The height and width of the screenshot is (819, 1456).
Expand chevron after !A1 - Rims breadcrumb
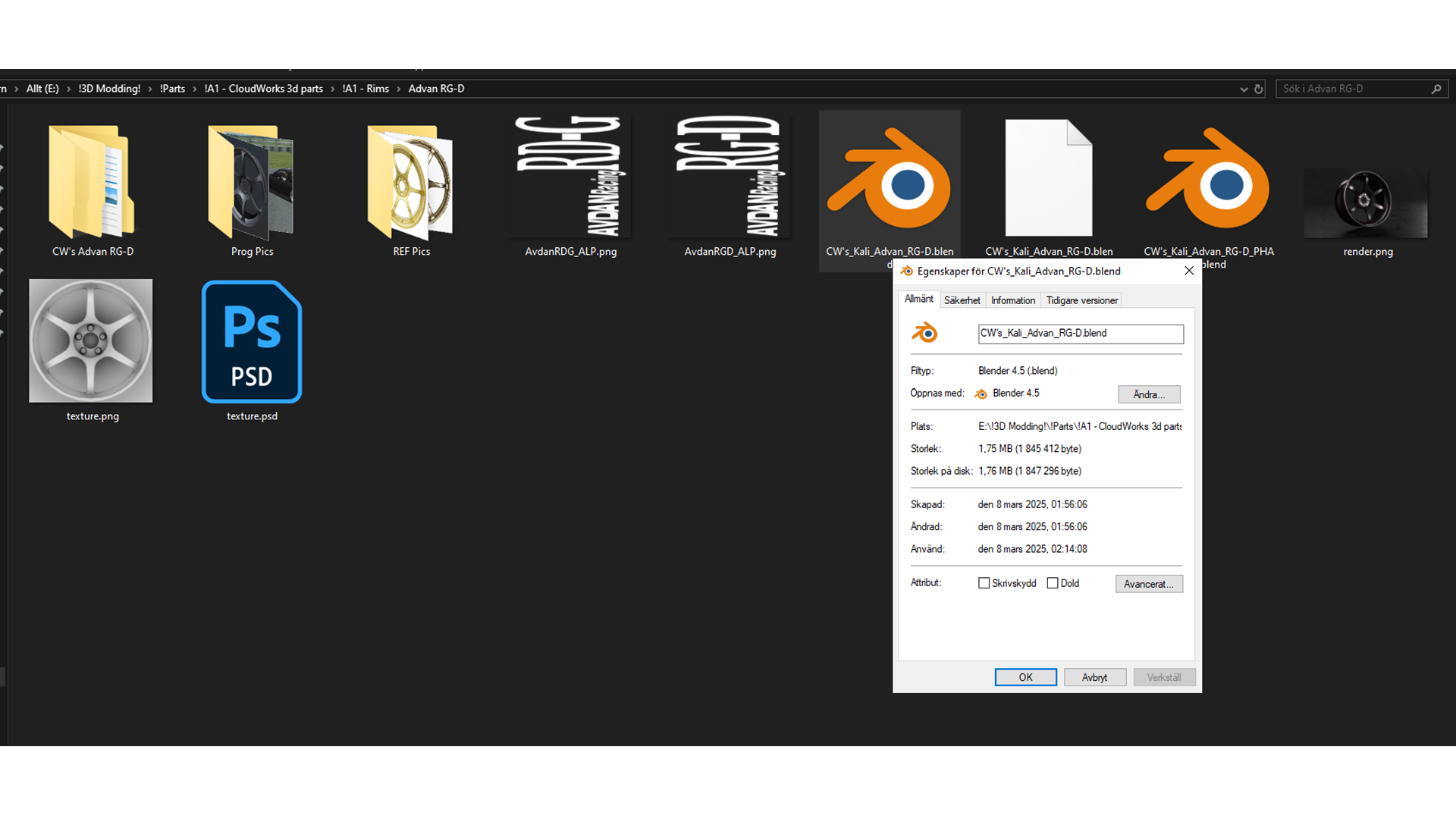click(x=399, y=89)
